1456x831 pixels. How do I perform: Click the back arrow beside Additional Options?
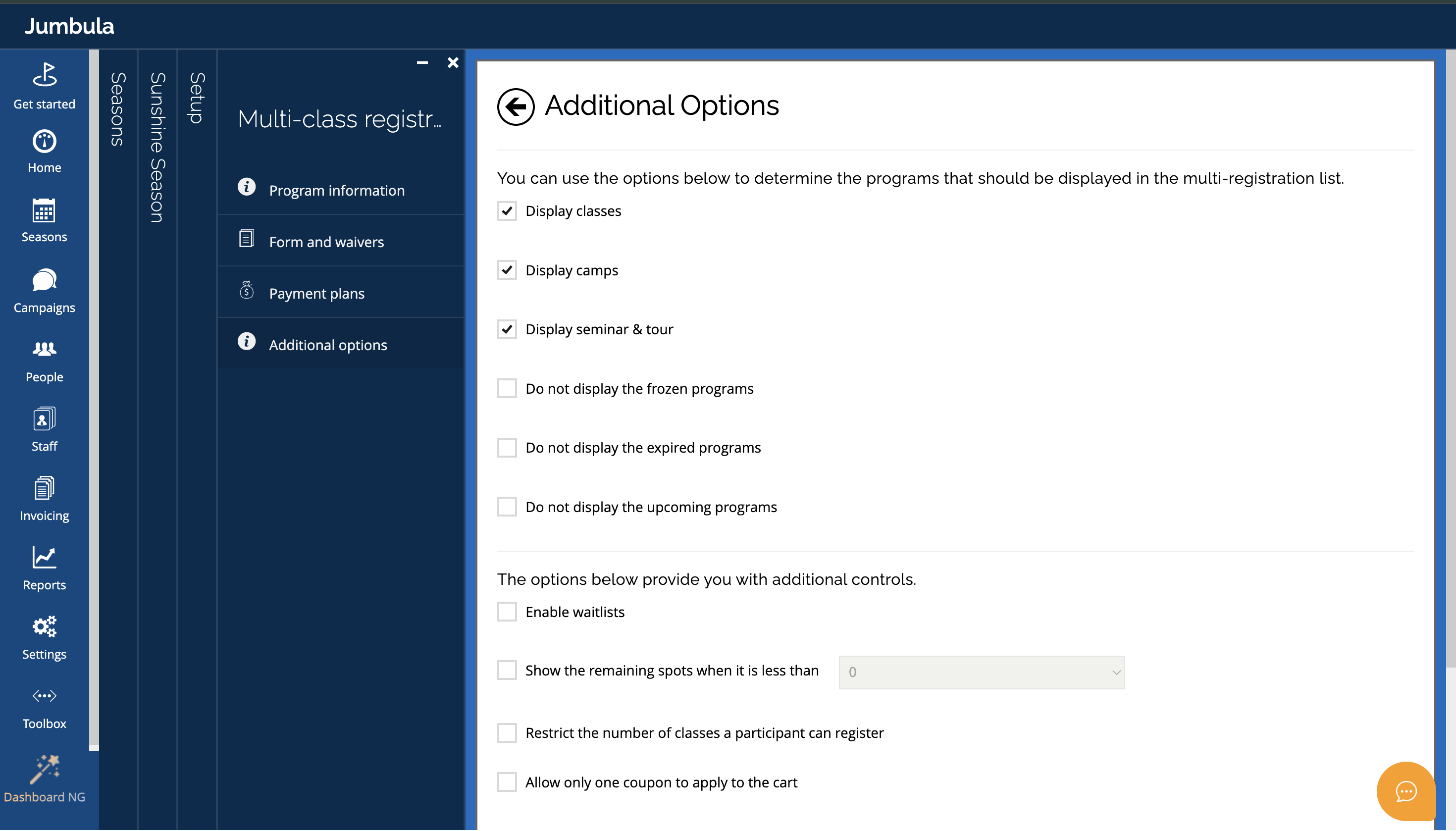(515, 107)
